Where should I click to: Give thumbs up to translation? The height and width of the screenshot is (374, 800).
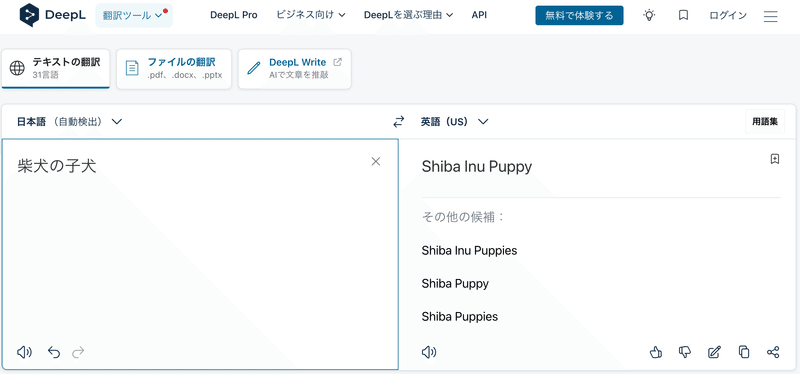[x=656, y=352]
